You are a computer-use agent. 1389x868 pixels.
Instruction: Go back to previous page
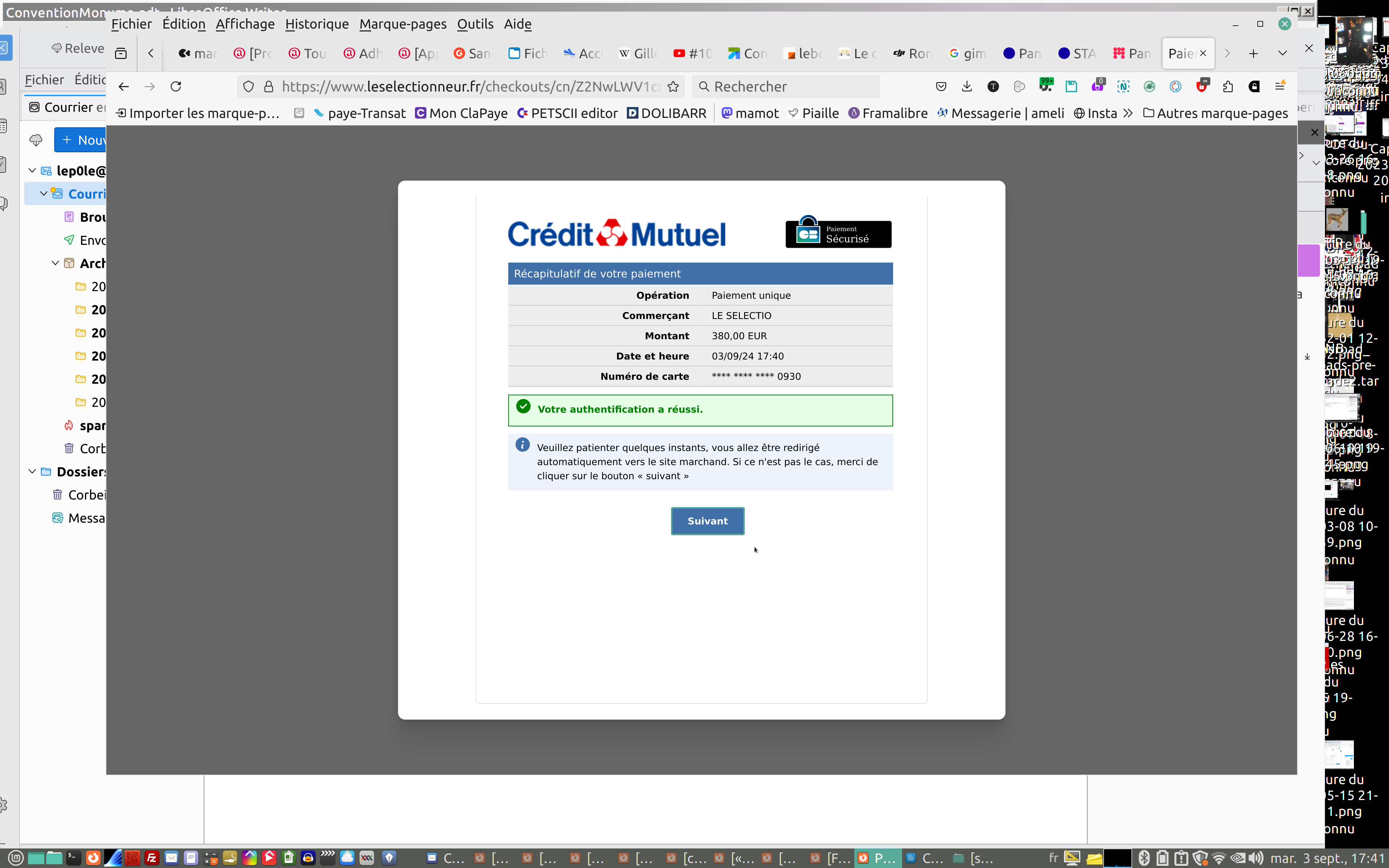[123, 87]
